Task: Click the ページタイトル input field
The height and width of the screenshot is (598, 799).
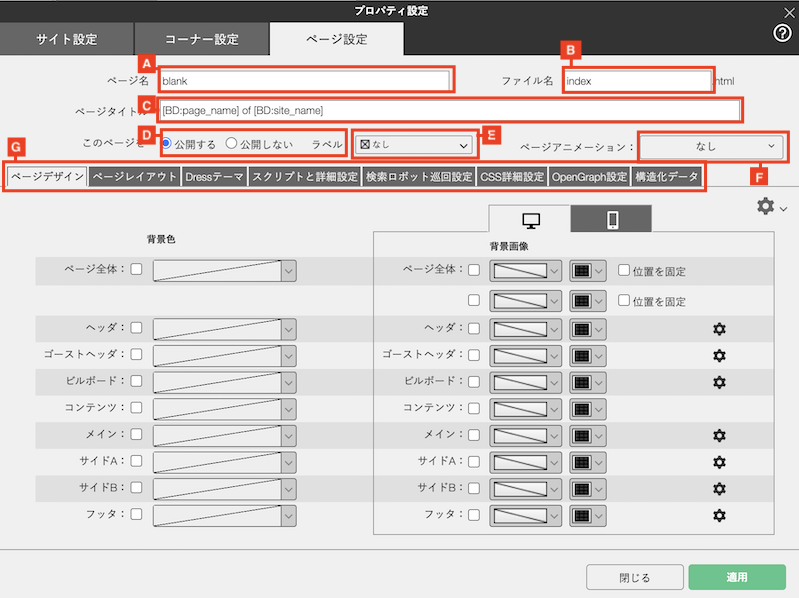Action: click(449, 110)
